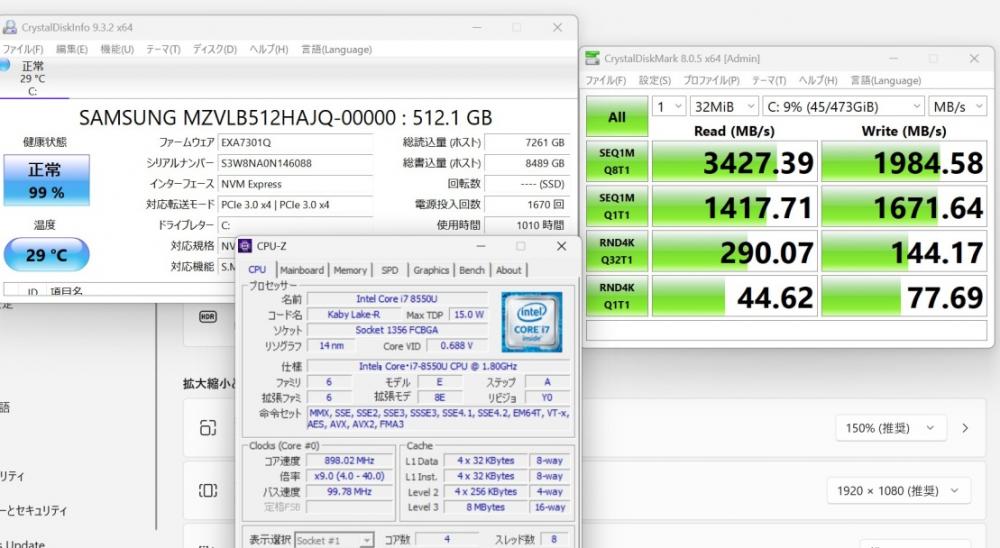This screenshot has width=1000, height=548.
Task: Run the SEQ1M Q1T1 test
Action: point(617,206)
